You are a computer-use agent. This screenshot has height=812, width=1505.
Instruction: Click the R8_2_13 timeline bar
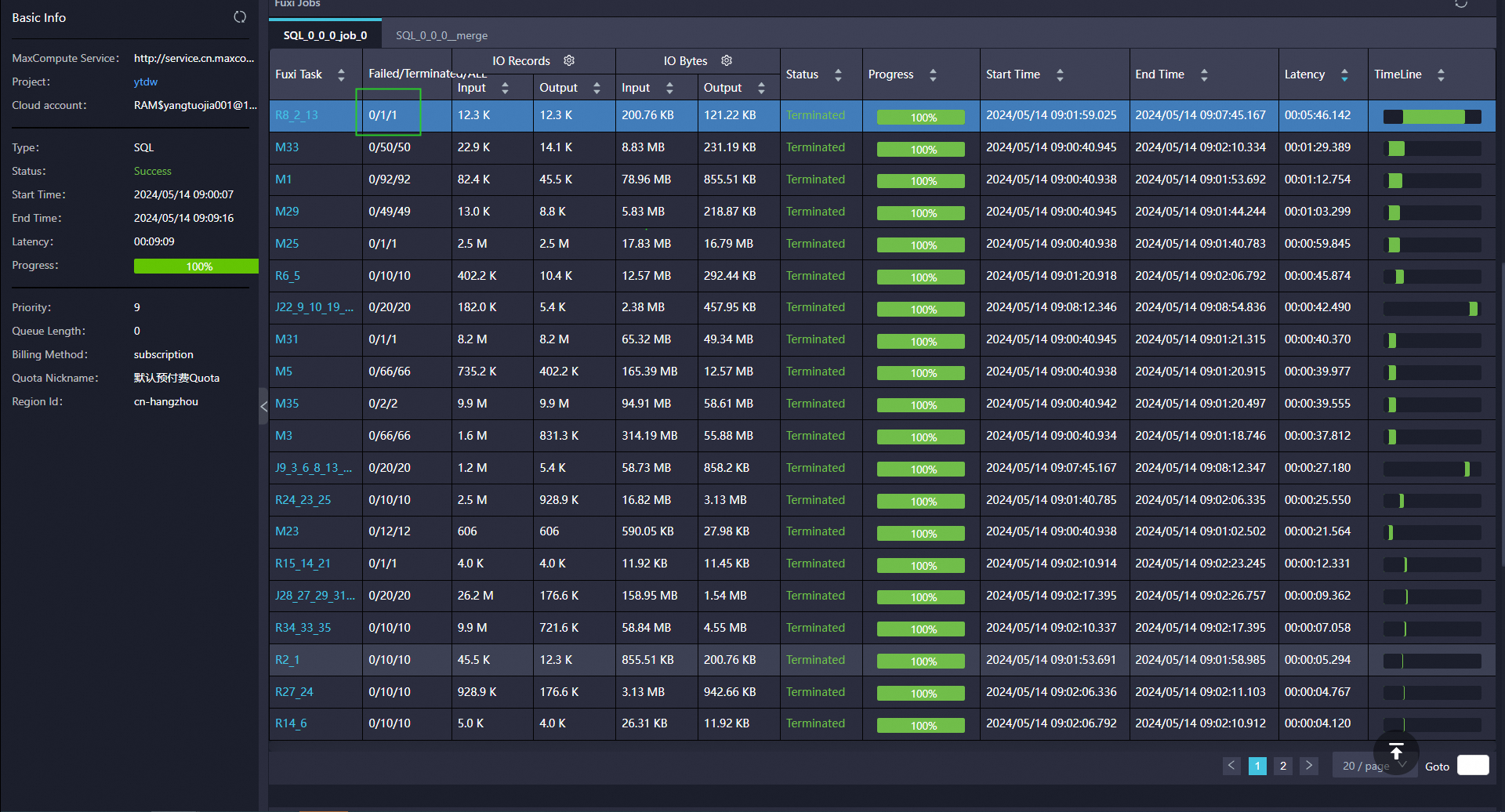point(1432,117)
